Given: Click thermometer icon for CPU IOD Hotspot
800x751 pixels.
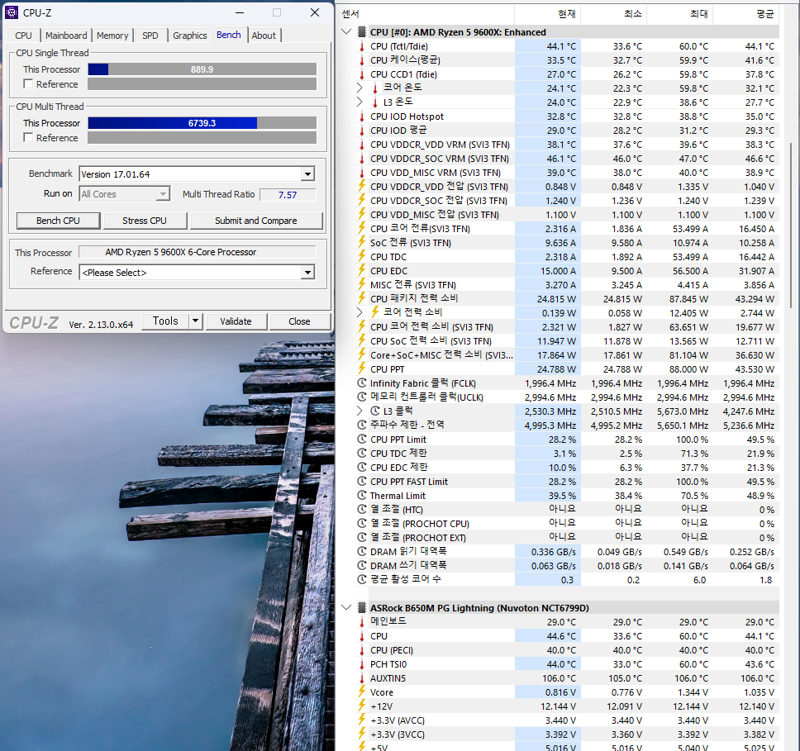Looking at the screenshot, I should pyautogui.click(x=362, y=116).
